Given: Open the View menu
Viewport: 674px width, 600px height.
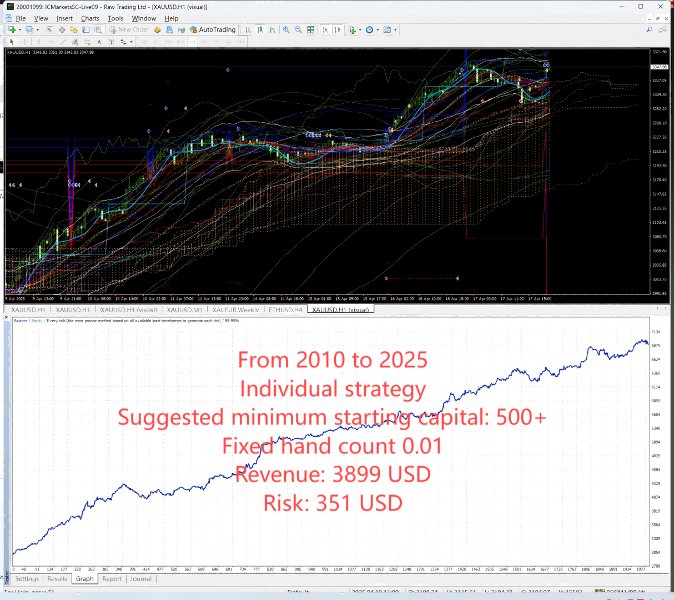Looking at the screenshot, I should pyautogui.click(x=41, y=18).
